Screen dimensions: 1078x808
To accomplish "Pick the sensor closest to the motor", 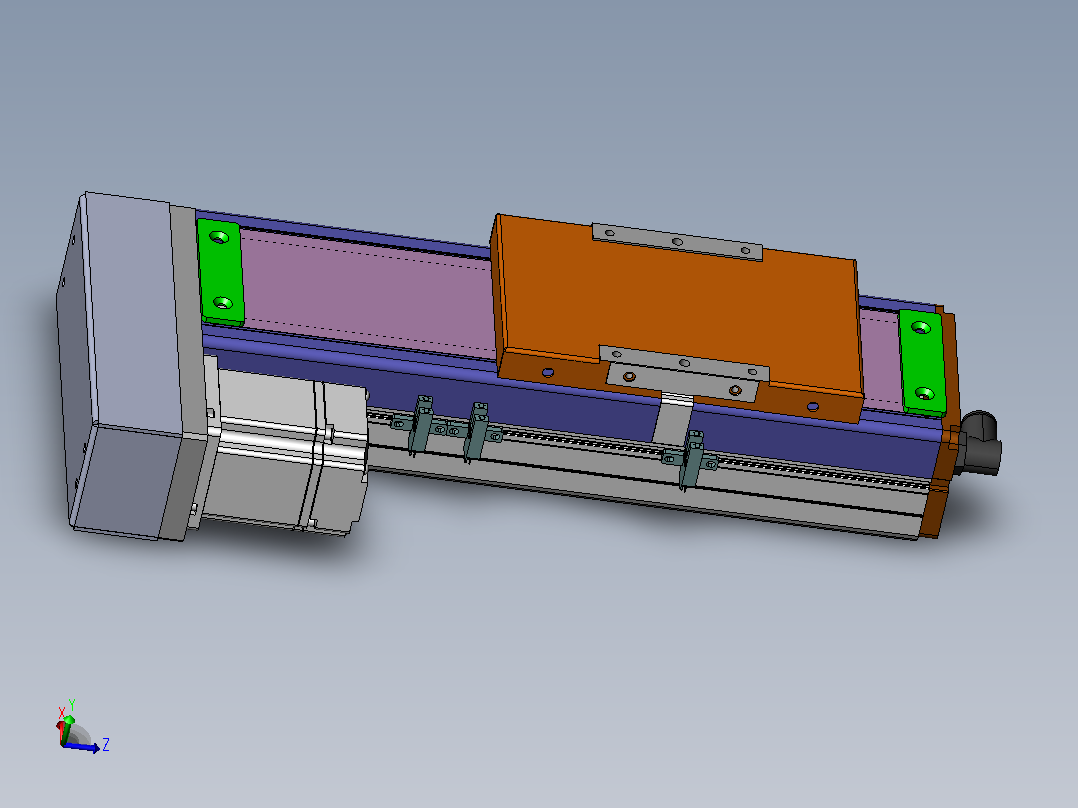I will 421,424.
